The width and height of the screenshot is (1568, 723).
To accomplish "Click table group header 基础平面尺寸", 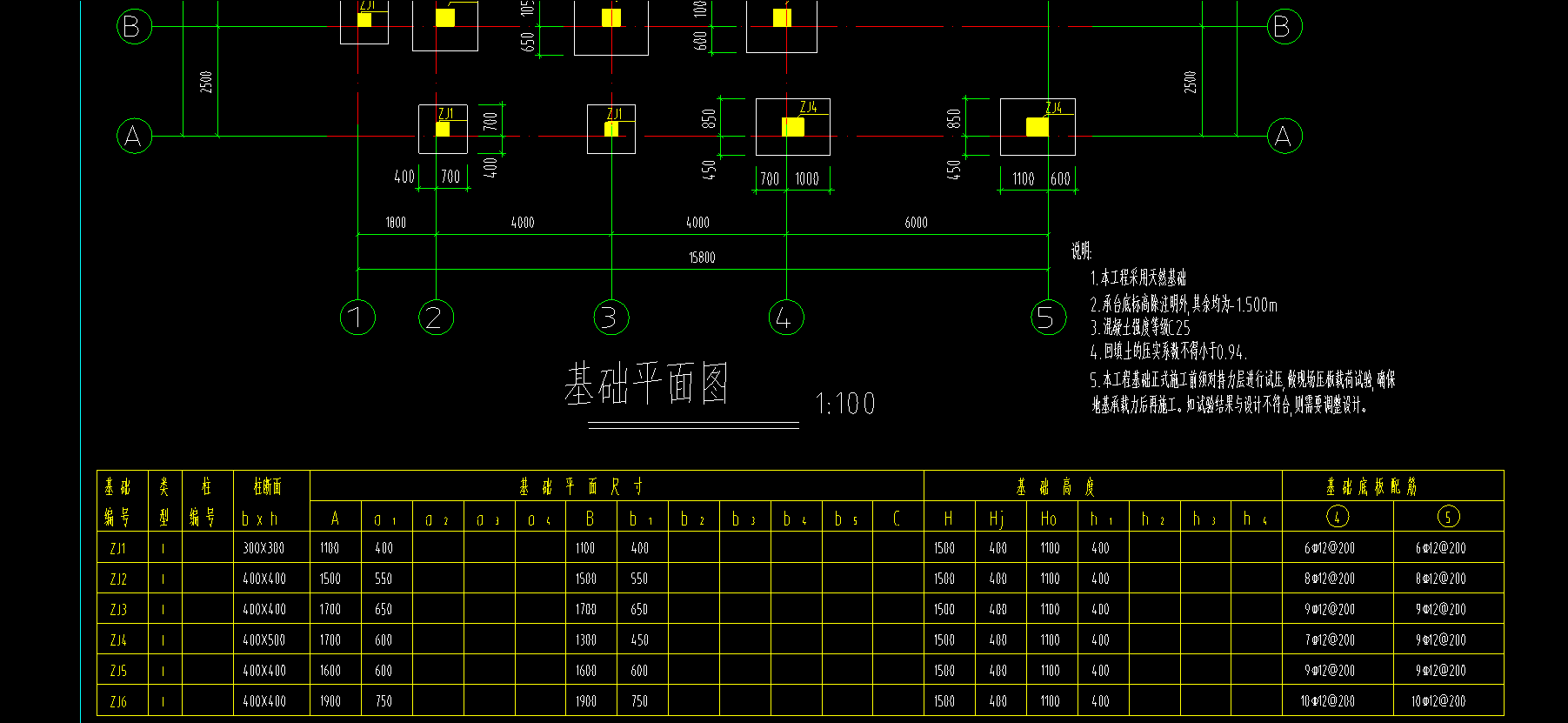I will pyautogui.click(x=581, y=486).
